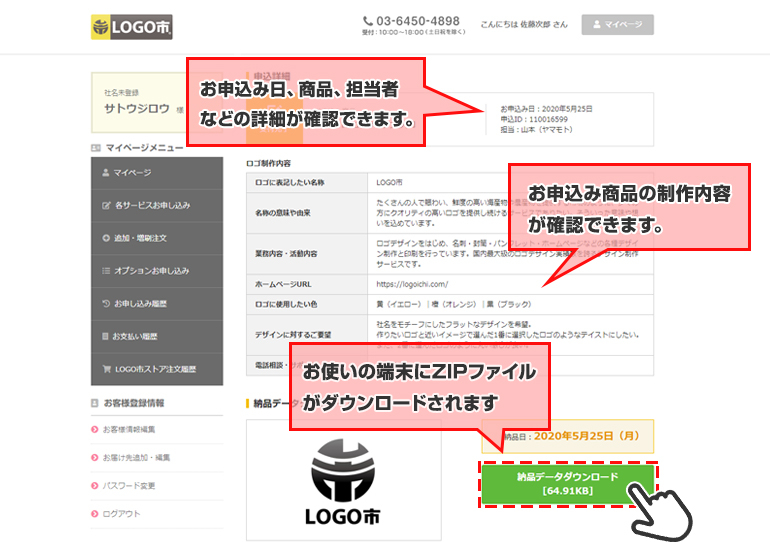Click ログアウト link
Viewport: 770px width, 542px height.
click(x=121, y=514)
